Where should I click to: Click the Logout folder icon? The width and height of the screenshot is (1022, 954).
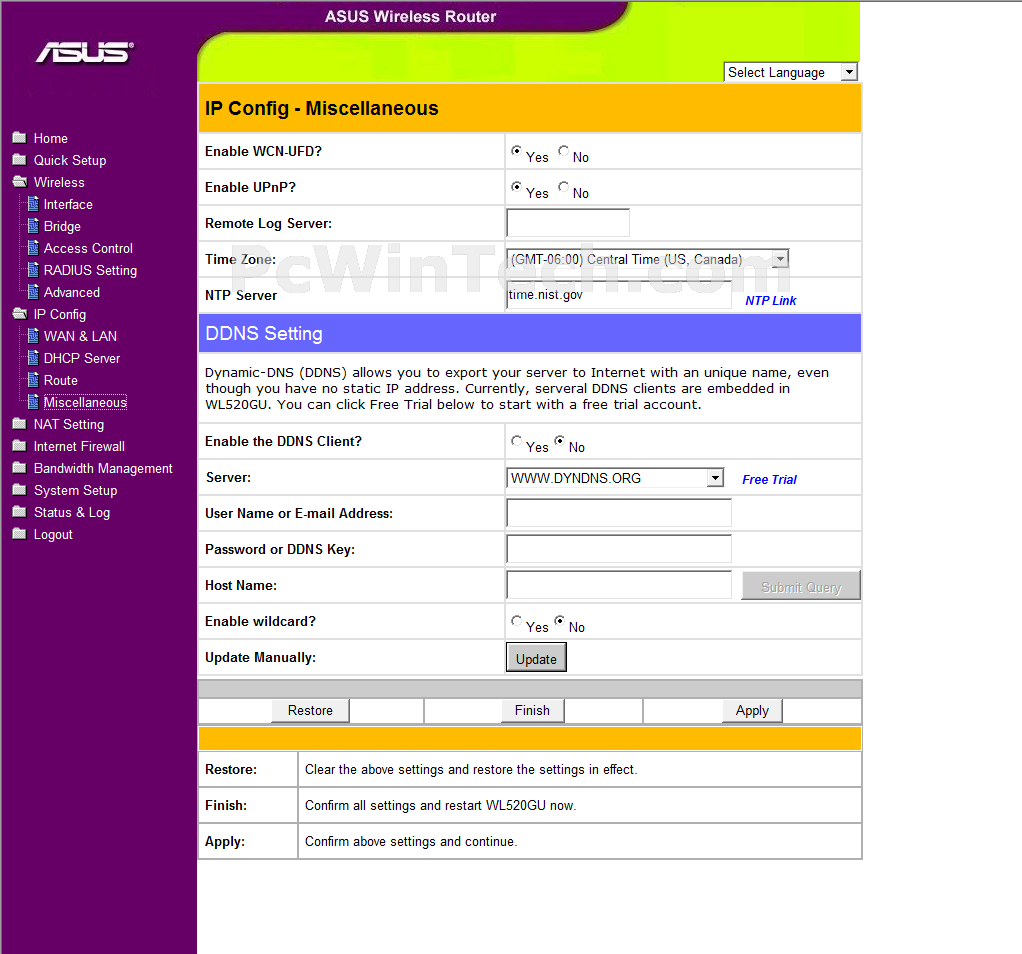[x=20, y=534]
